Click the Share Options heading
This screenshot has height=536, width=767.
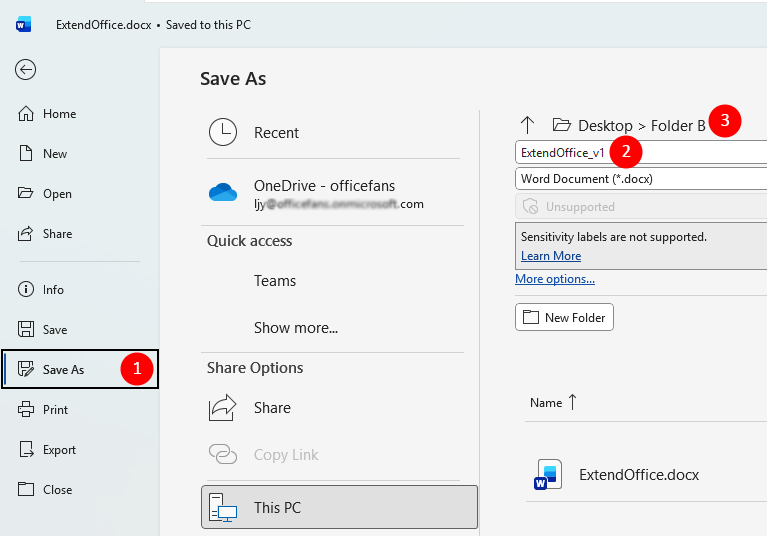(x=255, y=368)
